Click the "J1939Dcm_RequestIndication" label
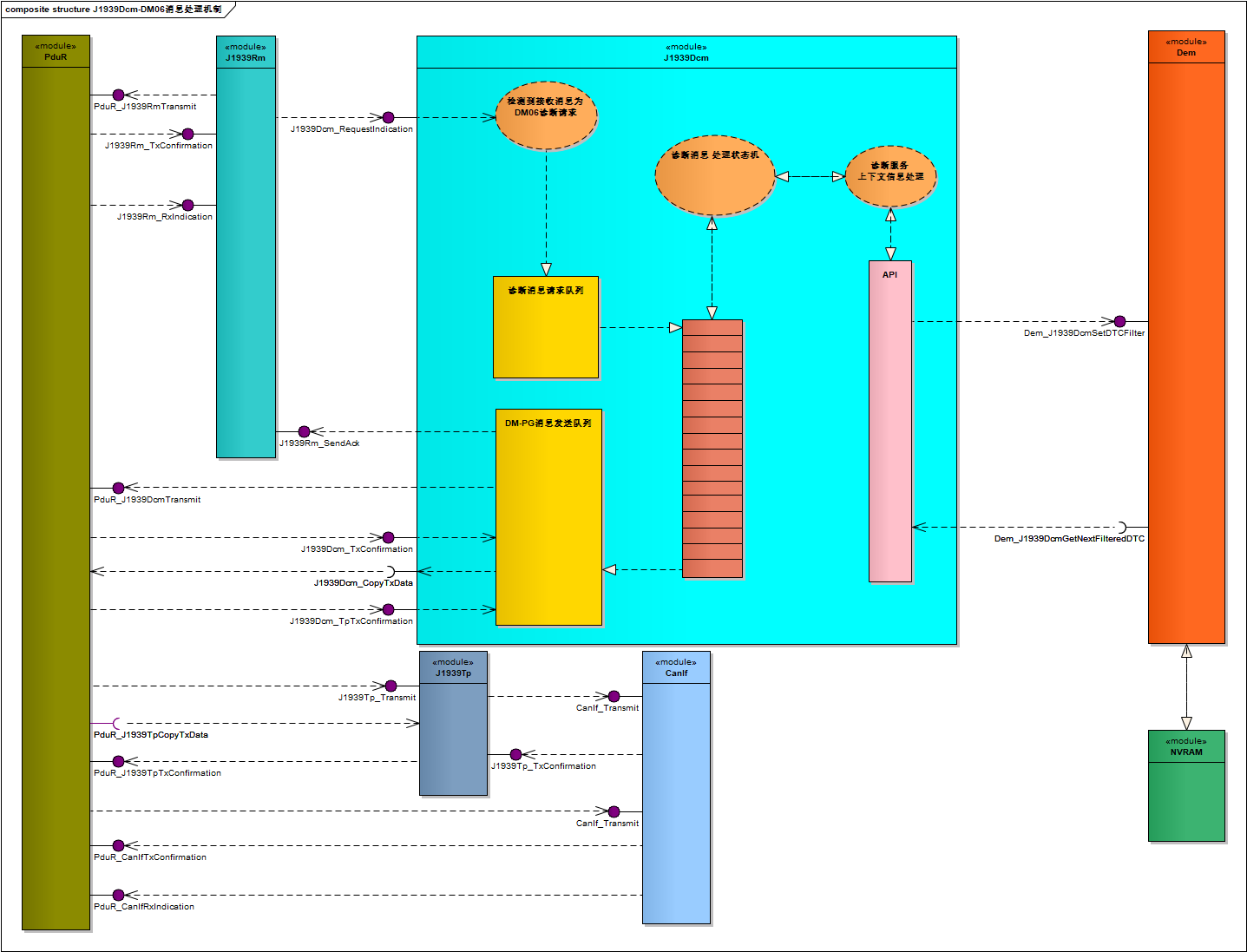Screen dimensions: 1247x952 click(351, 129)
